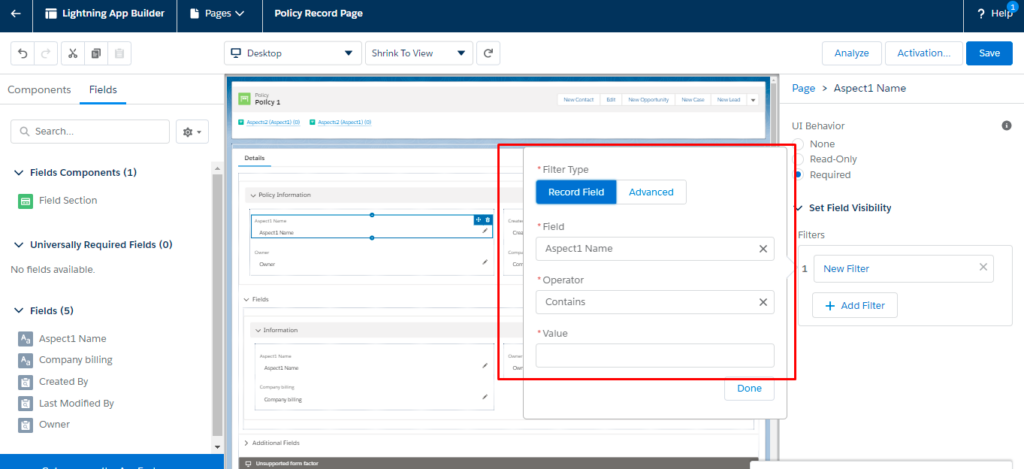Click the Redo icon
The width and height of the screenshot is (1024, 469).
point(45,54)
